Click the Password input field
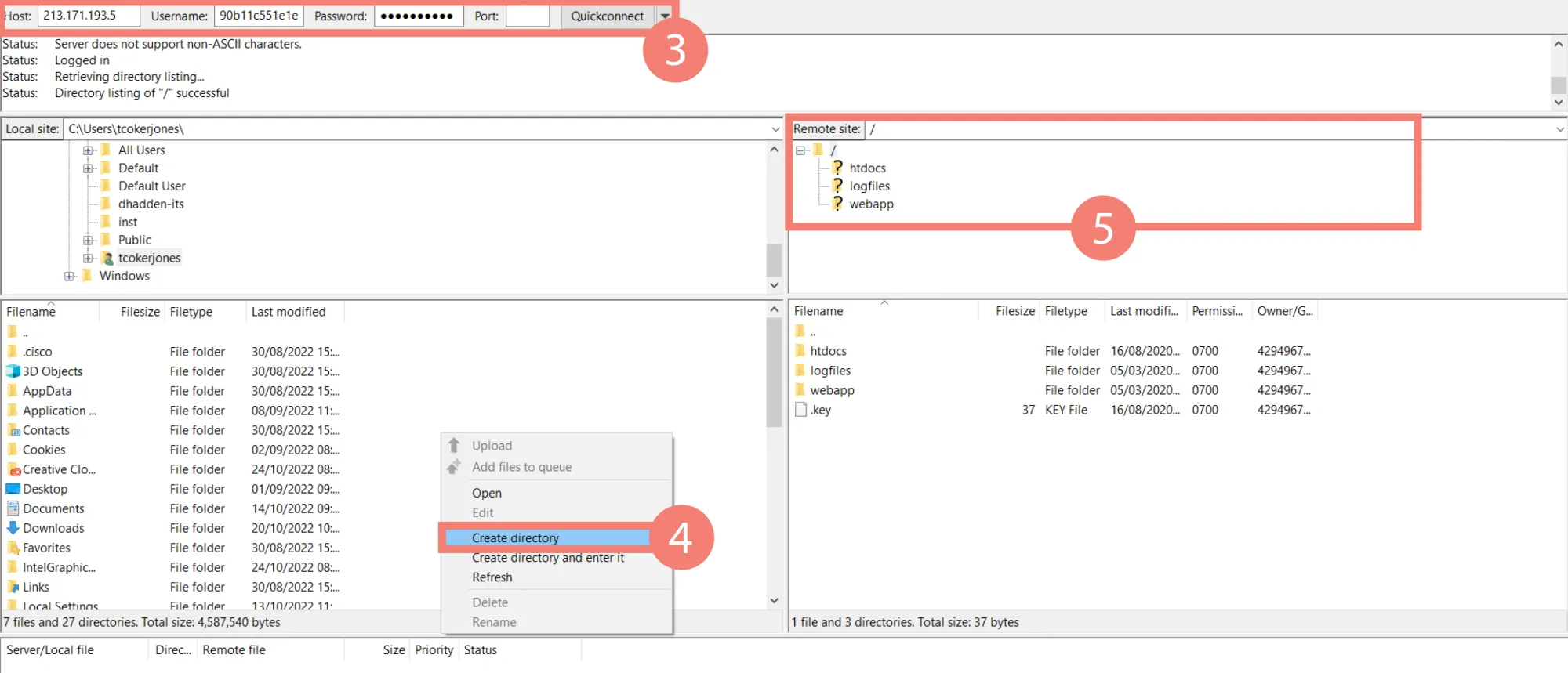 pos(417,16)
